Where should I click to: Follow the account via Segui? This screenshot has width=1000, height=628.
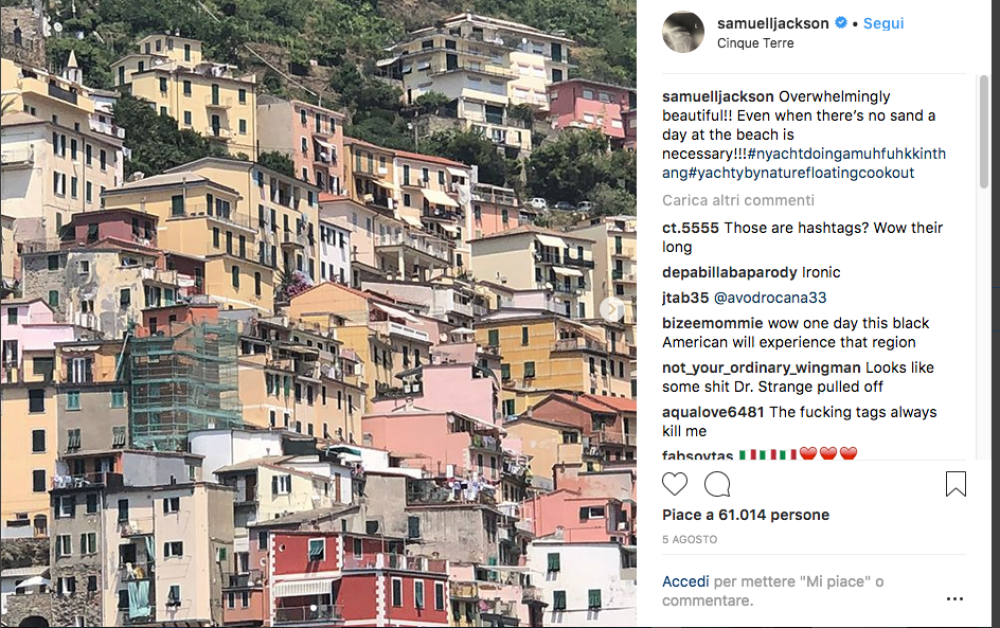[x=883, y=24]
